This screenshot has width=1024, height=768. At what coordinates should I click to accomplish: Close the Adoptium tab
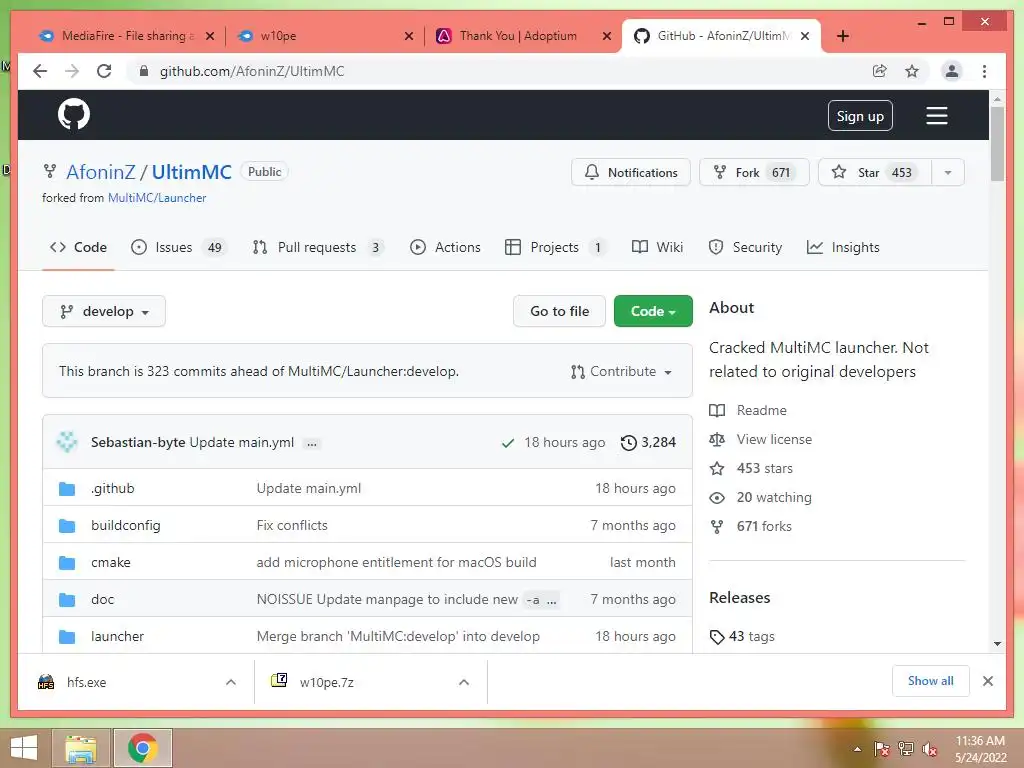(607, 36)
